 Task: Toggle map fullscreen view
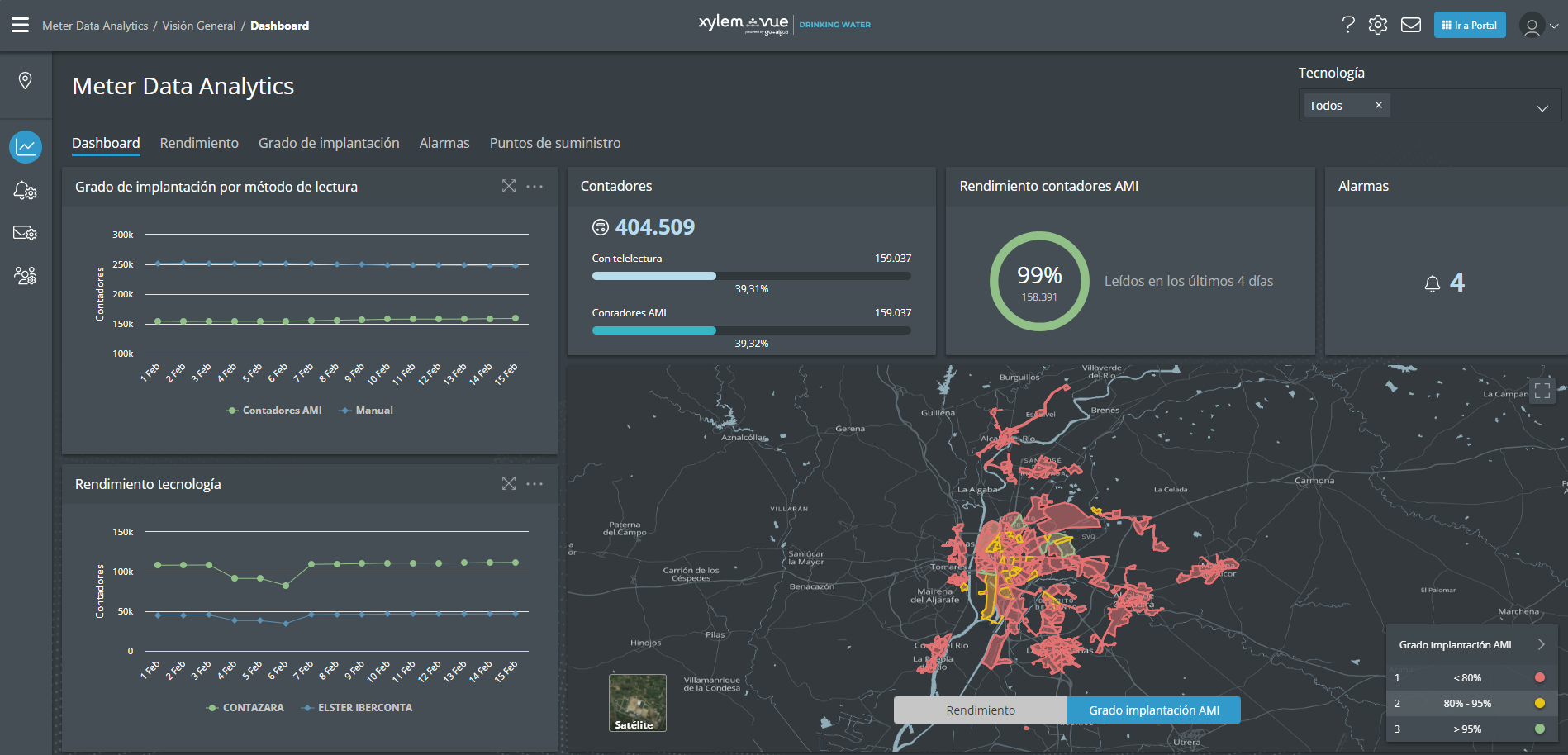[1542, 390]
